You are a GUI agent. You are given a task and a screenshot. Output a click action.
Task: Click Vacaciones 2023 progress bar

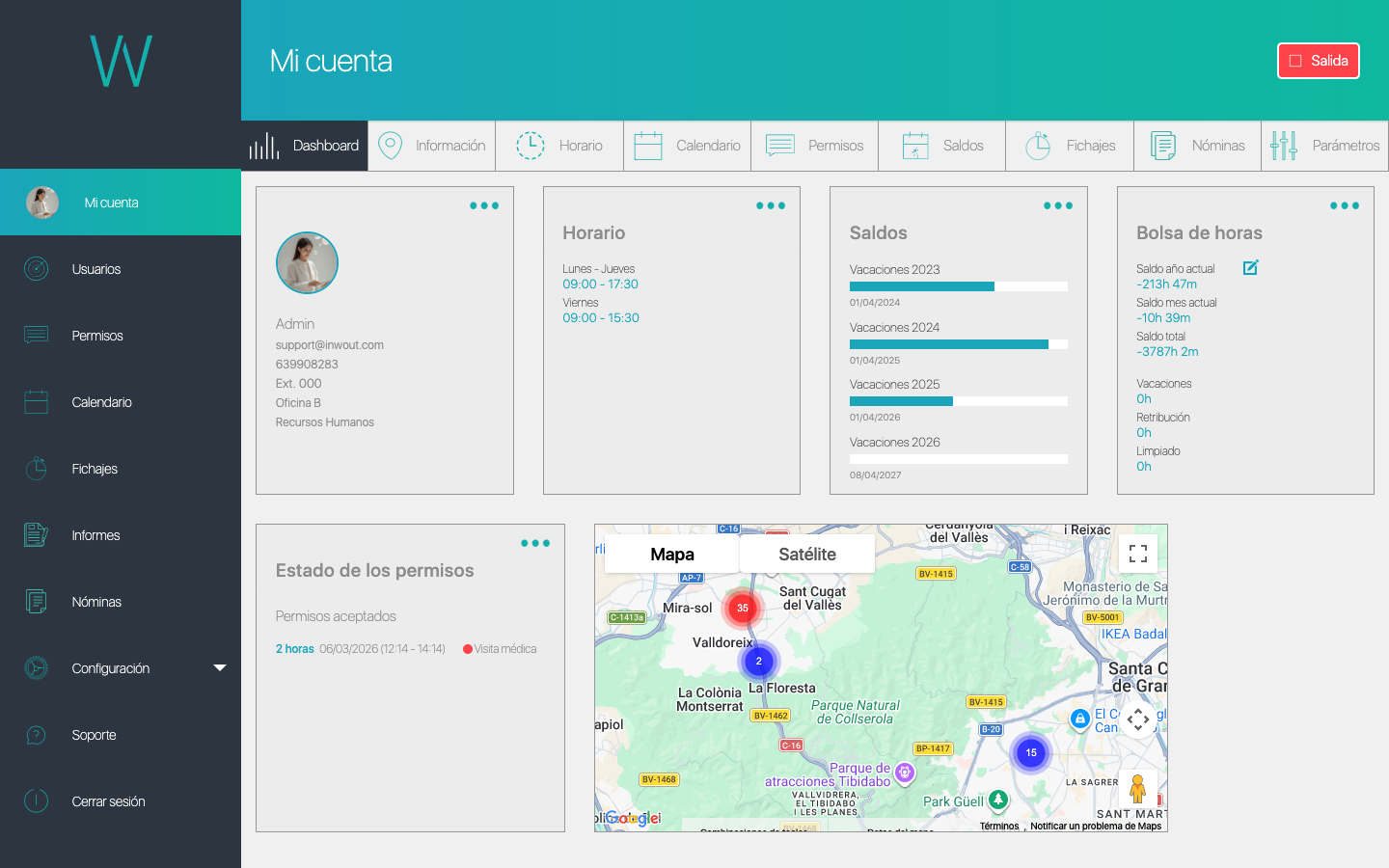click(x=959, y=286)
